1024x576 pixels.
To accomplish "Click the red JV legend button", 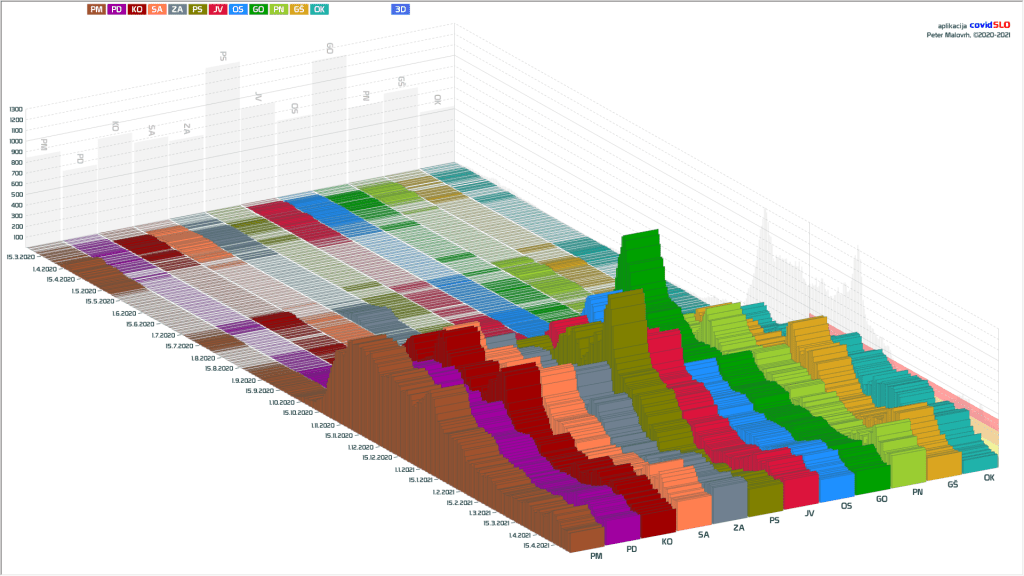I will [218, 9].
